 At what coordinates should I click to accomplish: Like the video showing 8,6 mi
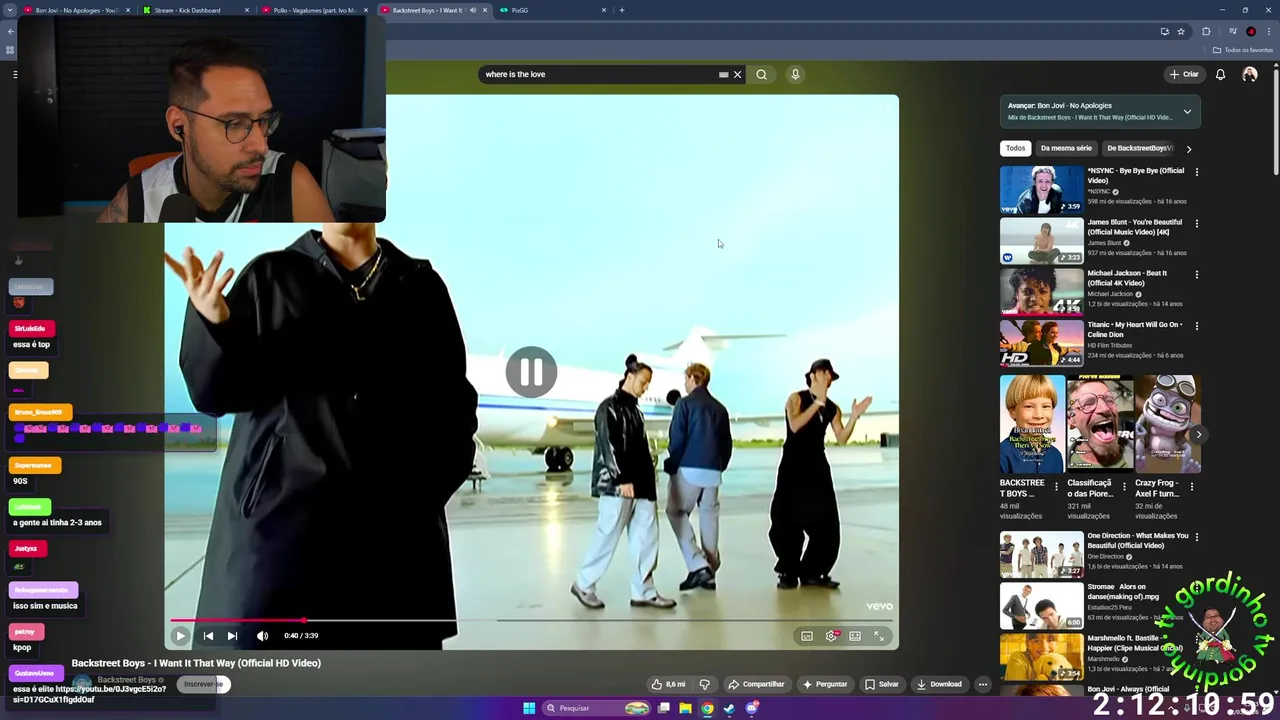coord(668,684)
